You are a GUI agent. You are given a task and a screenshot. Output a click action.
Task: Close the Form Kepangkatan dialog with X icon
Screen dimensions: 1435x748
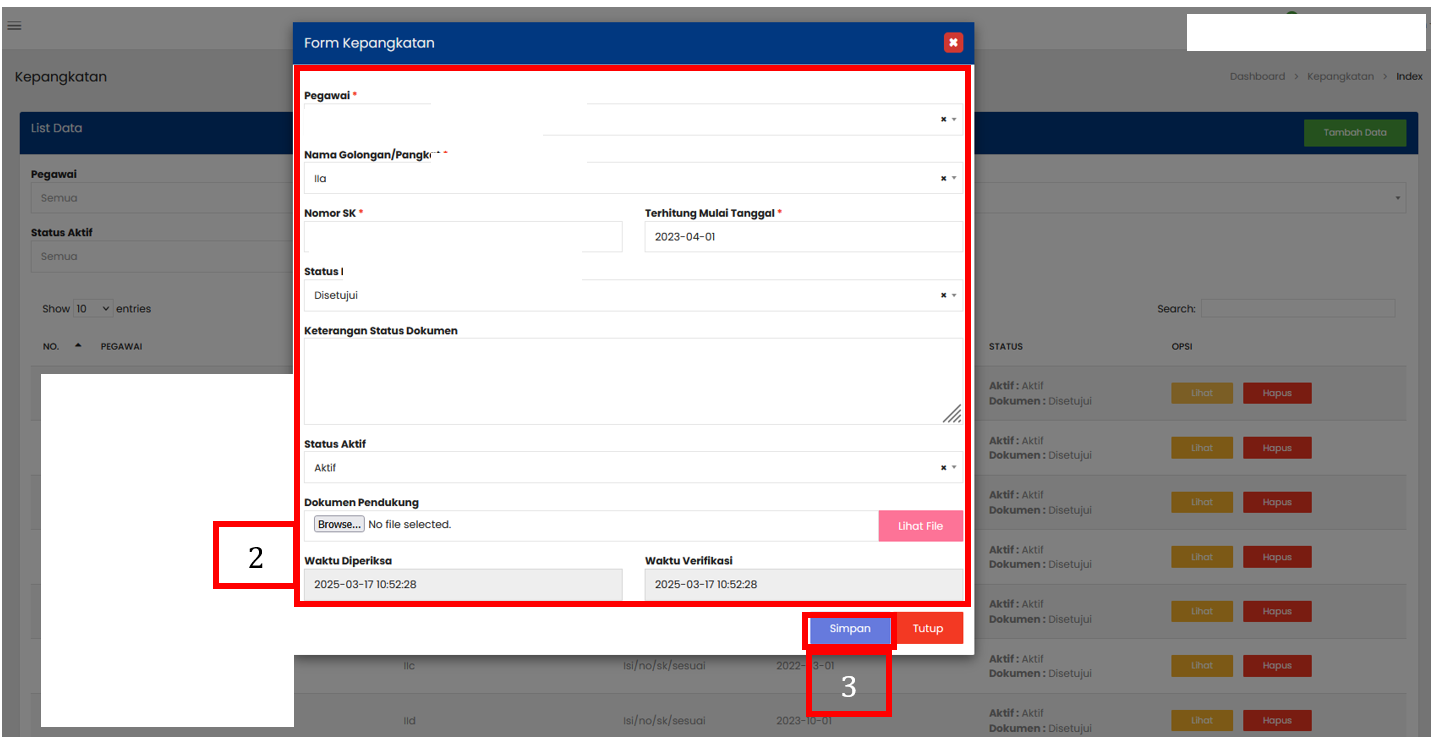[x=953, y=42]
